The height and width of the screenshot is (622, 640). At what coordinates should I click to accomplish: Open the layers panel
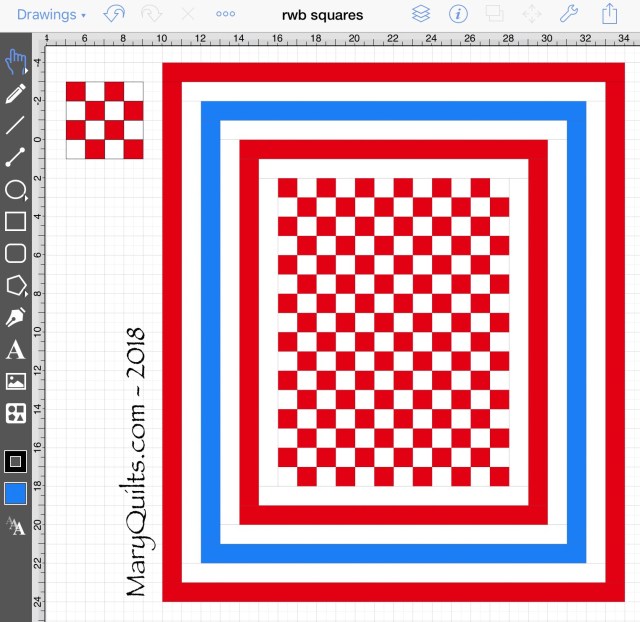click(421, 15)
